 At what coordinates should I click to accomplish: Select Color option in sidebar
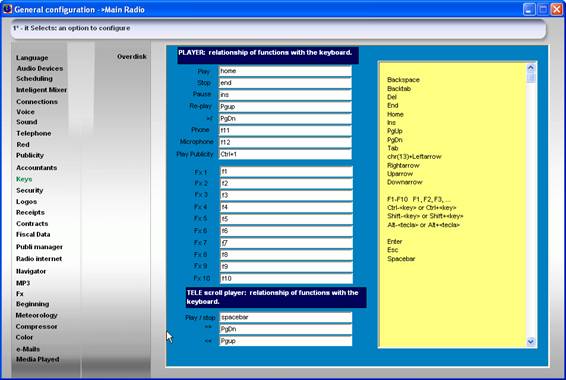click(24, 337)
